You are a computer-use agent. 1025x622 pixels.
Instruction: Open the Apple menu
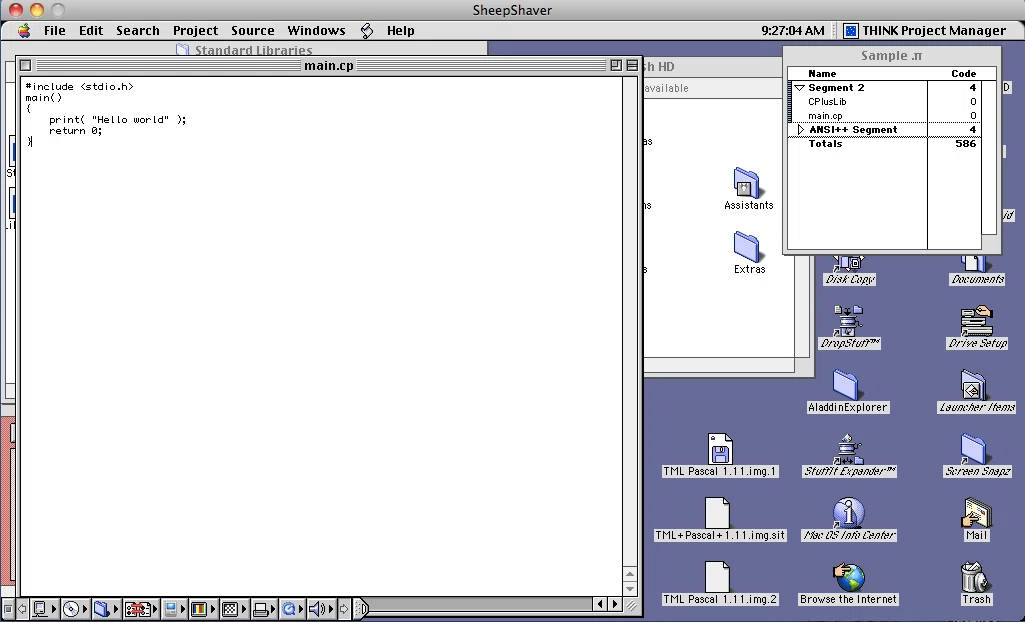pos(24,31)
